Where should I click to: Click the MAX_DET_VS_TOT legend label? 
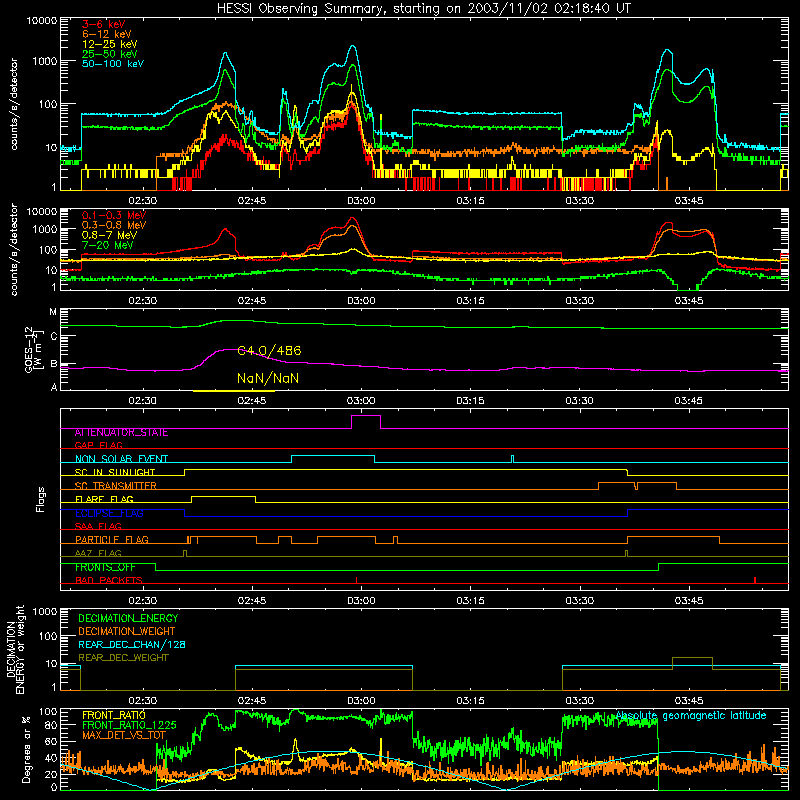(124, 735)
